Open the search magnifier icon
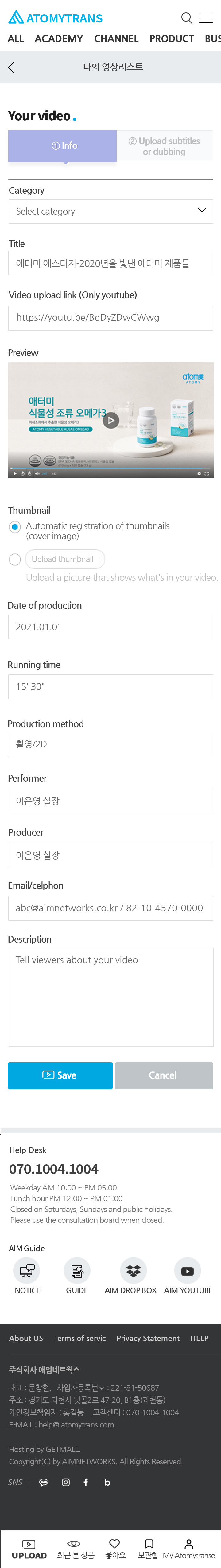Viewport: 221px width, 1568px height. [187, 18]
